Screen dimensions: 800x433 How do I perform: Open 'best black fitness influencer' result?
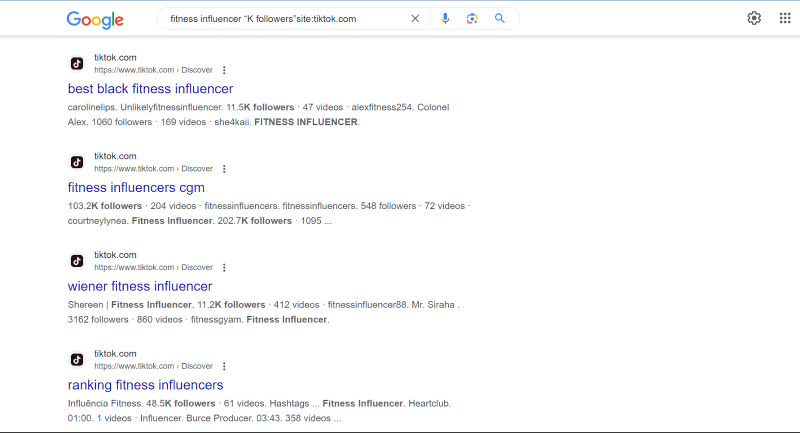point(150,89)
